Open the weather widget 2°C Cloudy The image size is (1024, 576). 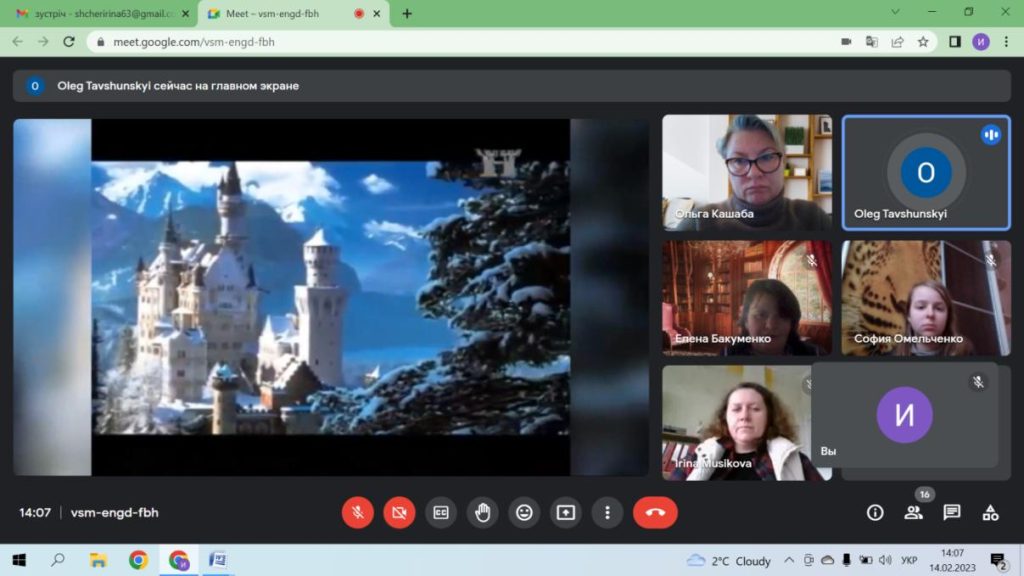pyautogui.click(x=729, y=561)
